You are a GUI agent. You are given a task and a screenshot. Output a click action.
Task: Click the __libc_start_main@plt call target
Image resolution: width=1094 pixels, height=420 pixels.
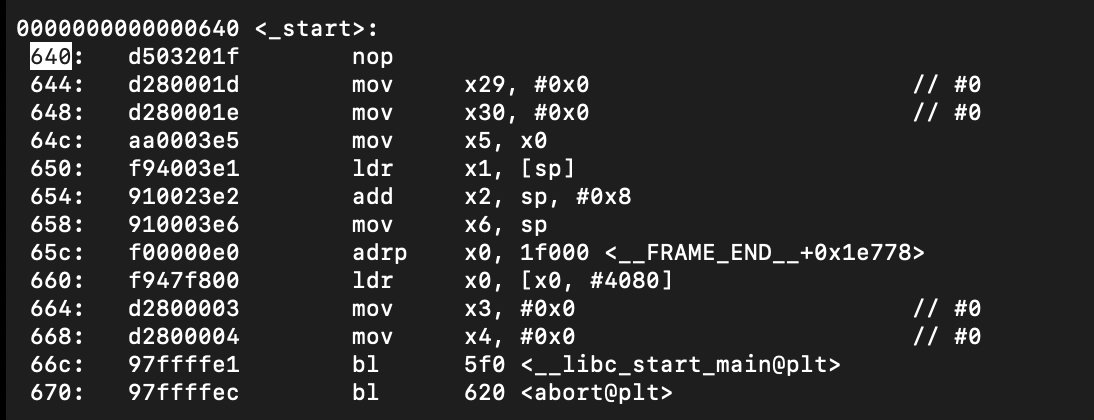tap(680, 364)
